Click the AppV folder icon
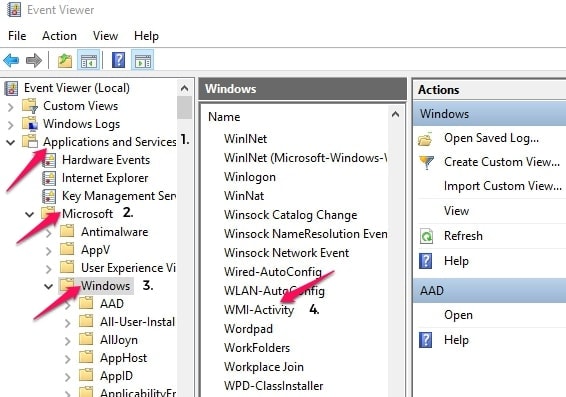 coord(67,249)
